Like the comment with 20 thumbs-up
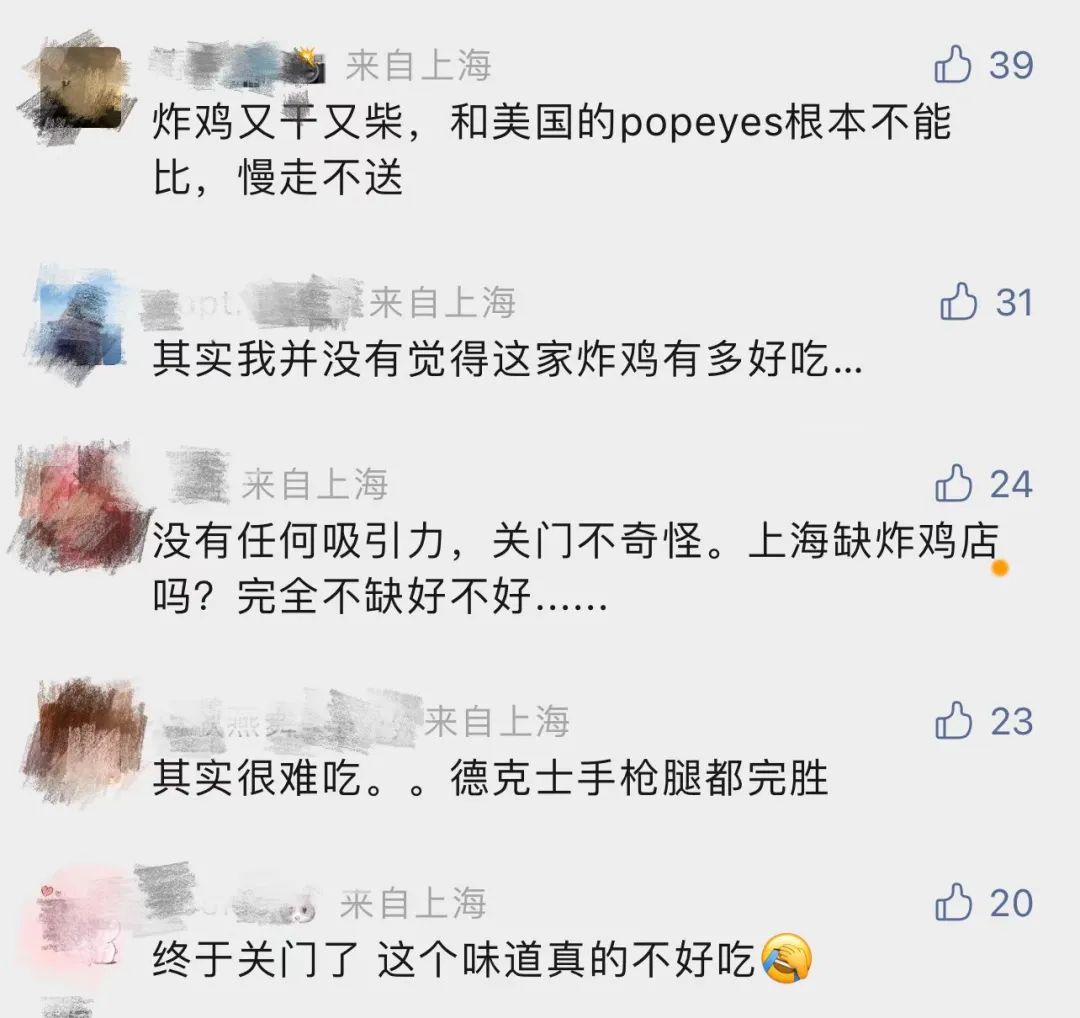Viewport: 1080px width, 1018px height. 953,902
